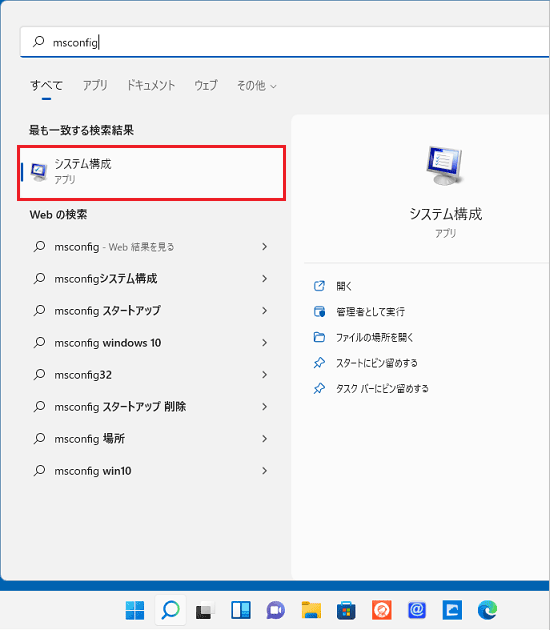
Task: Click the search icon beside 'msconfig 場所'
Action: tap(39, 438)
